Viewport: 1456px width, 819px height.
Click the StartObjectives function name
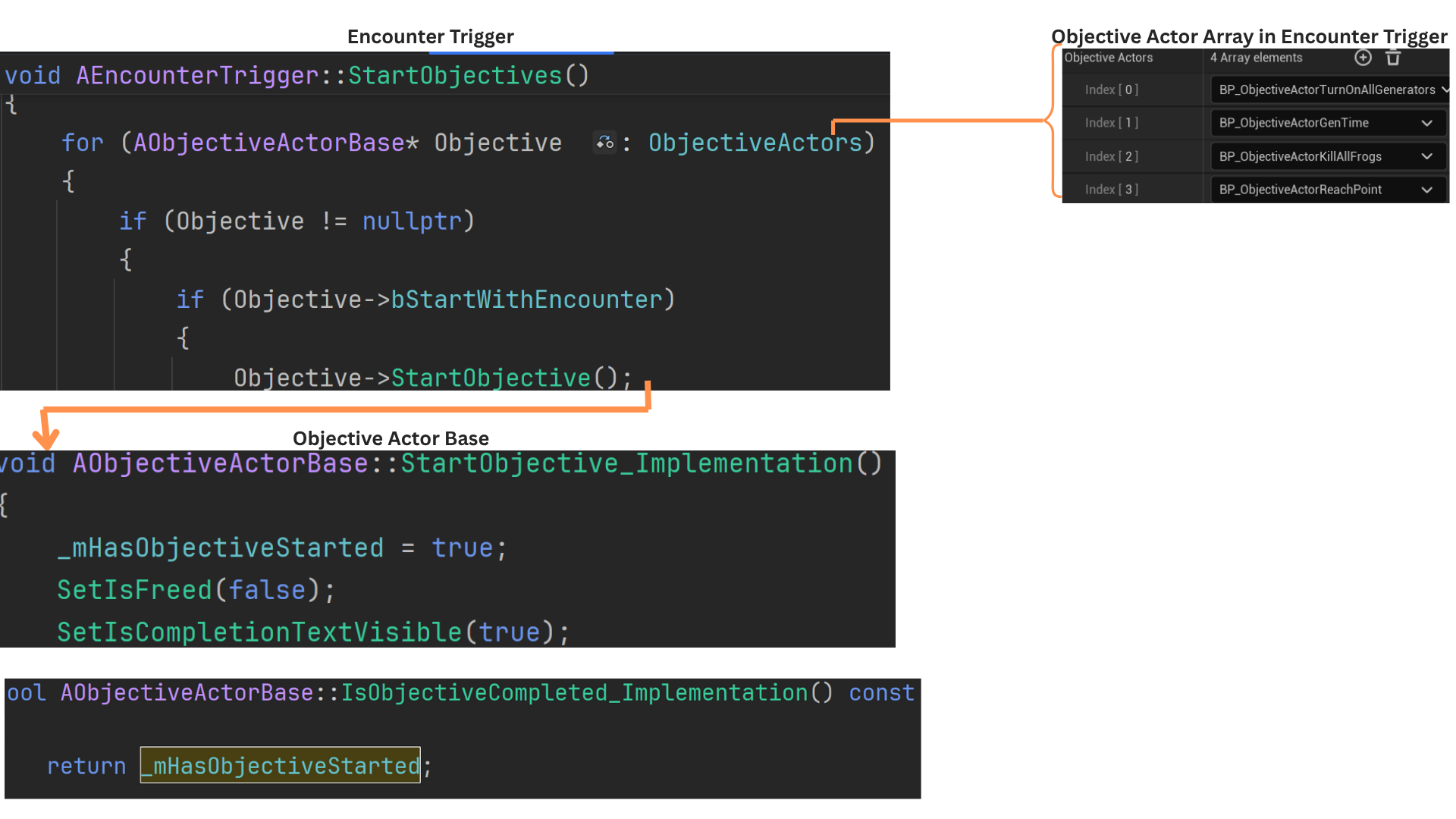pos(454,76)
